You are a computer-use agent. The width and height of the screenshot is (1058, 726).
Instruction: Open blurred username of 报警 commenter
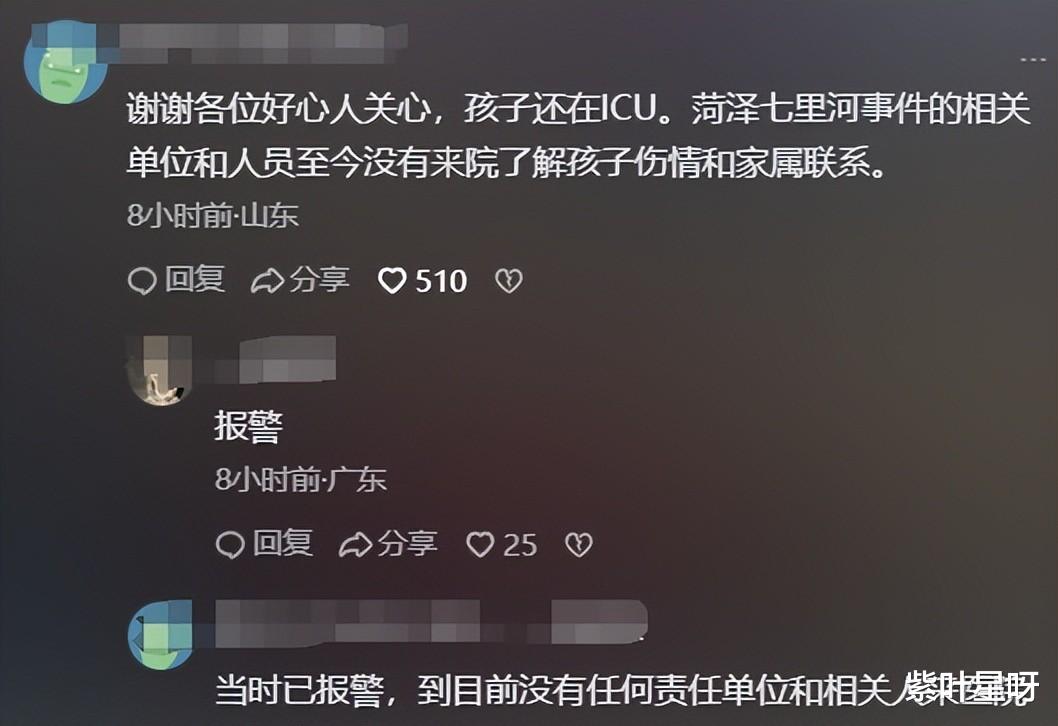(x=275, y=360)
